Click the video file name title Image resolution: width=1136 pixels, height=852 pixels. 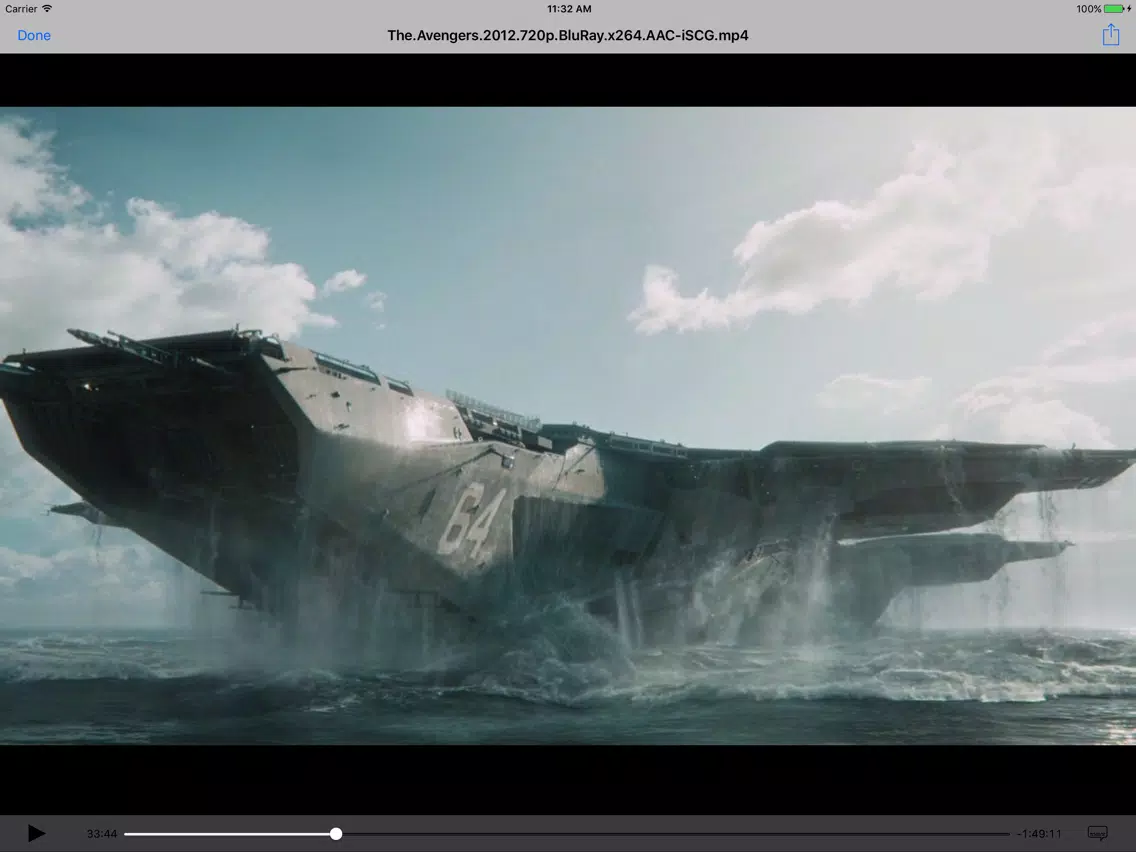pyautogui.click(x=568, y=36)
